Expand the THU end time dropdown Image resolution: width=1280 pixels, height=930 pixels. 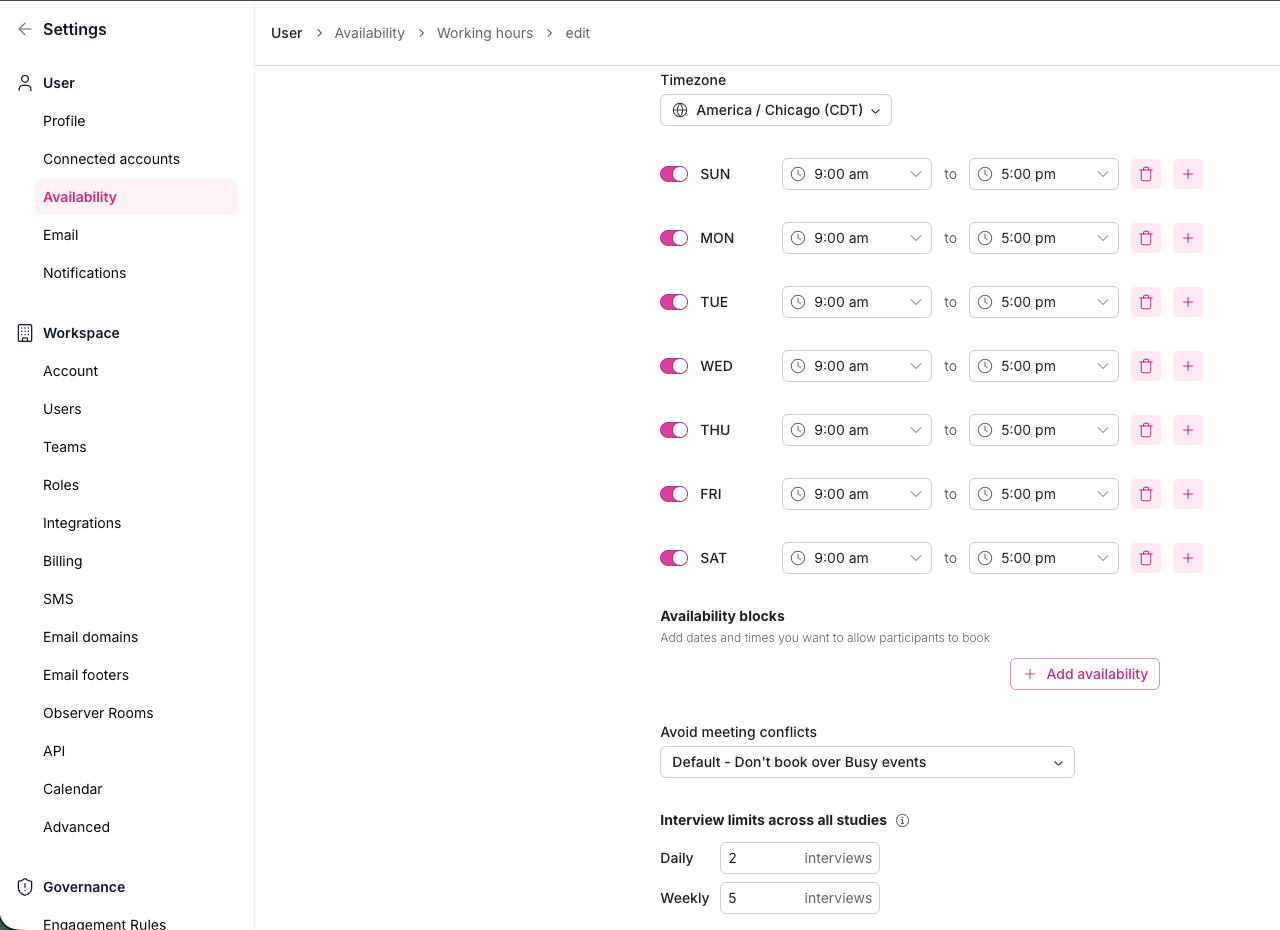(x=1044, y=430)
